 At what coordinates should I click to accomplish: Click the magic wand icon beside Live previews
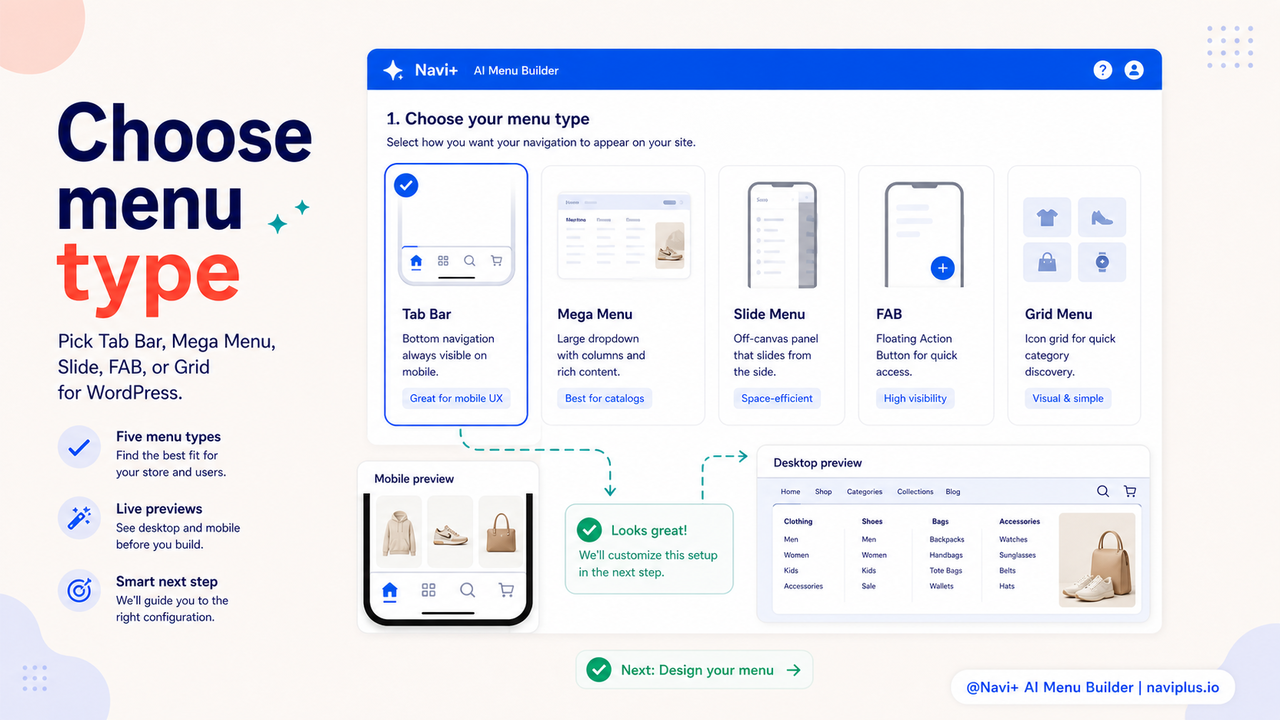tap(79, 518)
